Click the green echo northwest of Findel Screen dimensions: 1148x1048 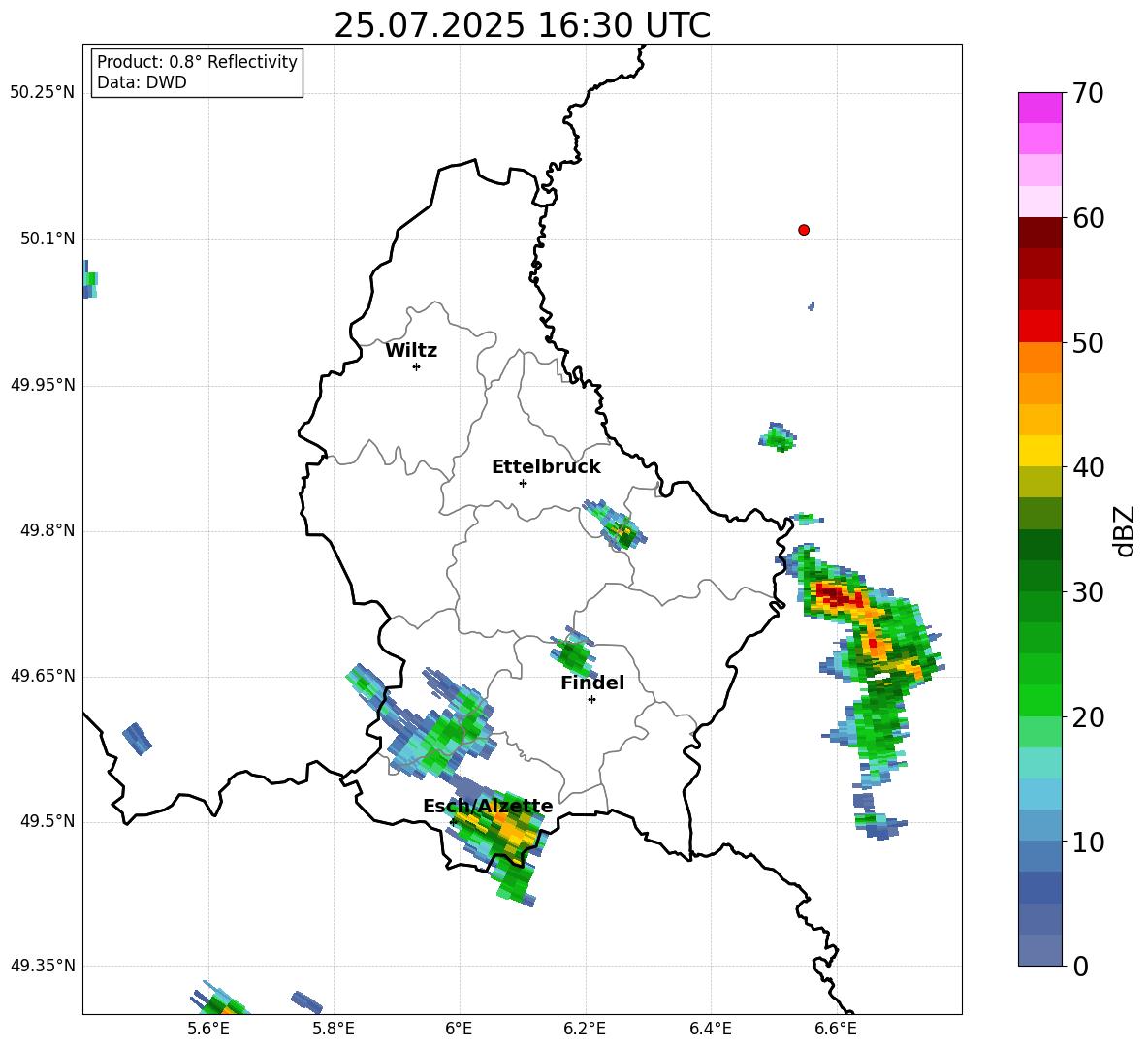click(573, 651)
